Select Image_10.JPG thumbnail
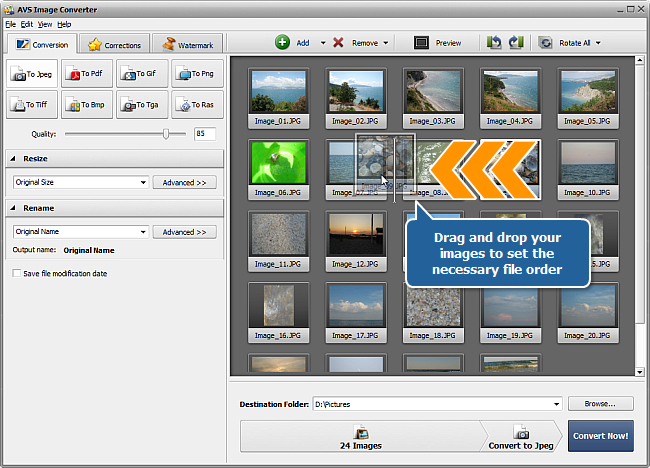Screen dimensions: 650x468 tap(588, 170)
